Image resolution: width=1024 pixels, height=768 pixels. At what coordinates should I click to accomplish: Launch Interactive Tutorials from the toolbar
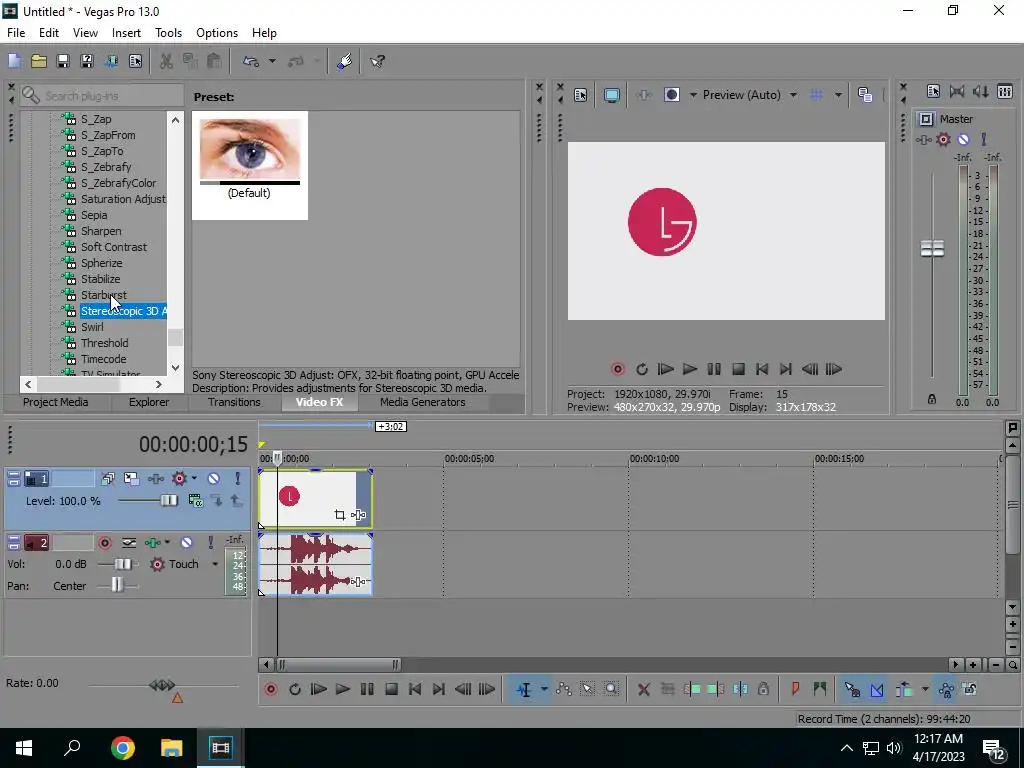345,61
